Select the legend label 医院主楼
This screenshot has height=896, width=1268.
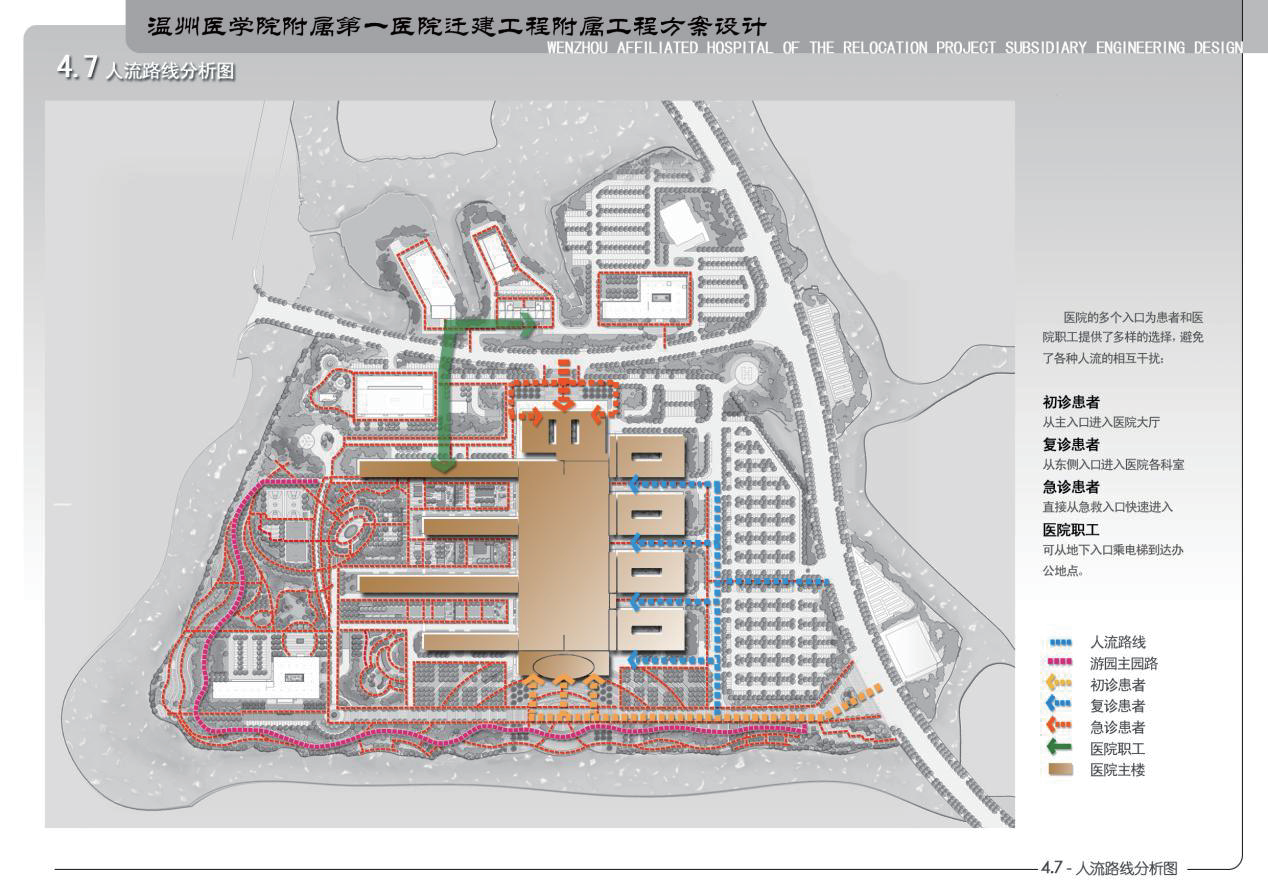[x=1118, y=769]
